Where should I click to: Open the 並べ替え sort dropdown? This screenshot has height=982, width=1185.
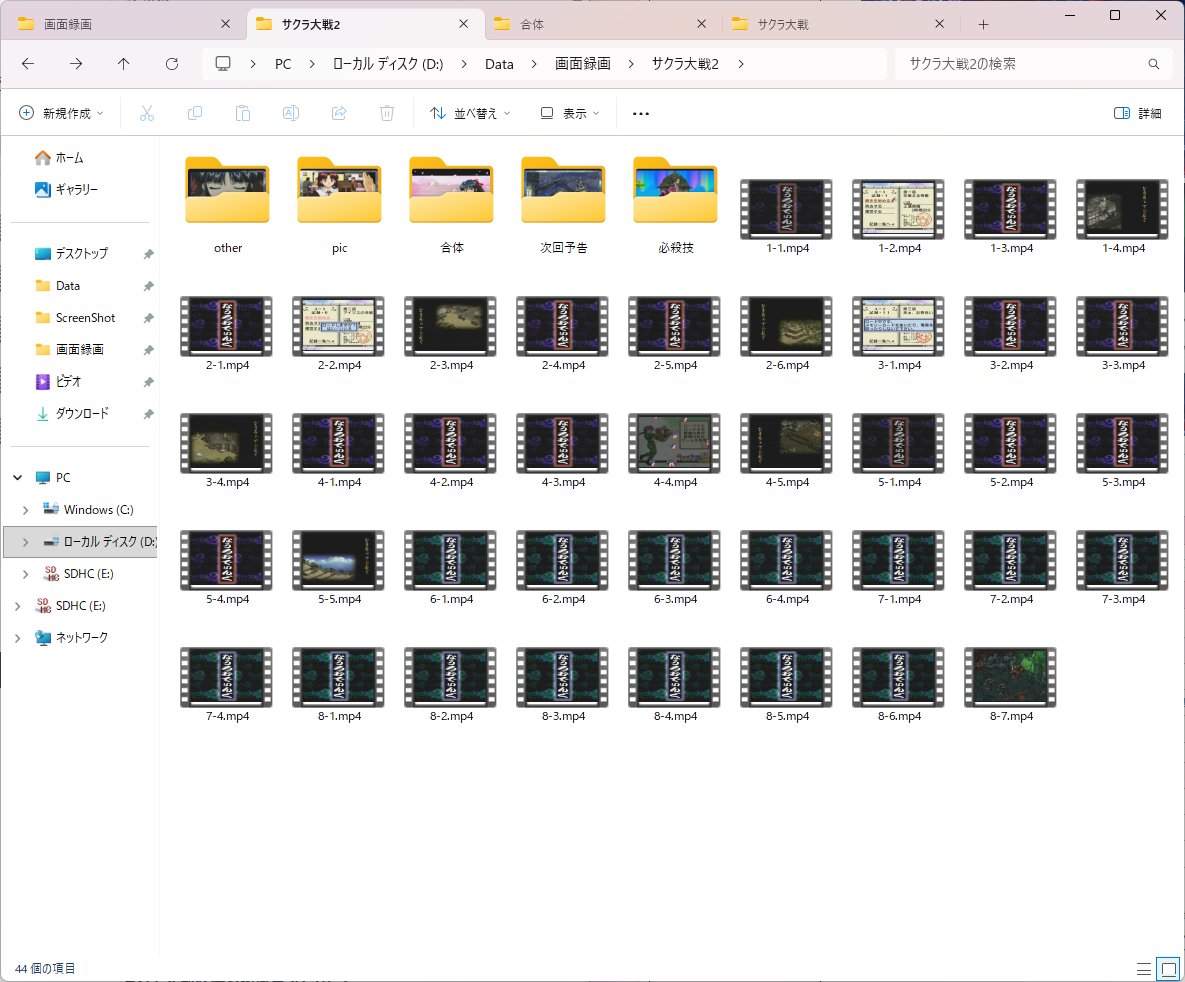click(x=469, y=113)
